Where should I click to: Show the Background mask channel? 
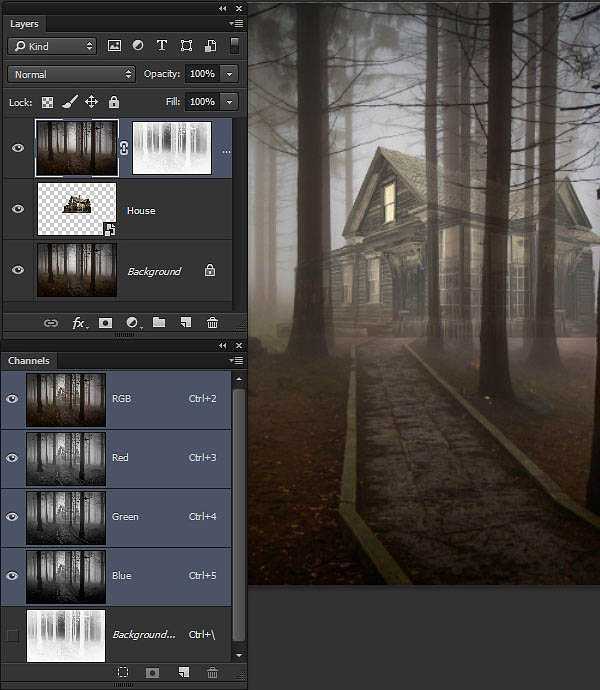click(x=12, y=635)
